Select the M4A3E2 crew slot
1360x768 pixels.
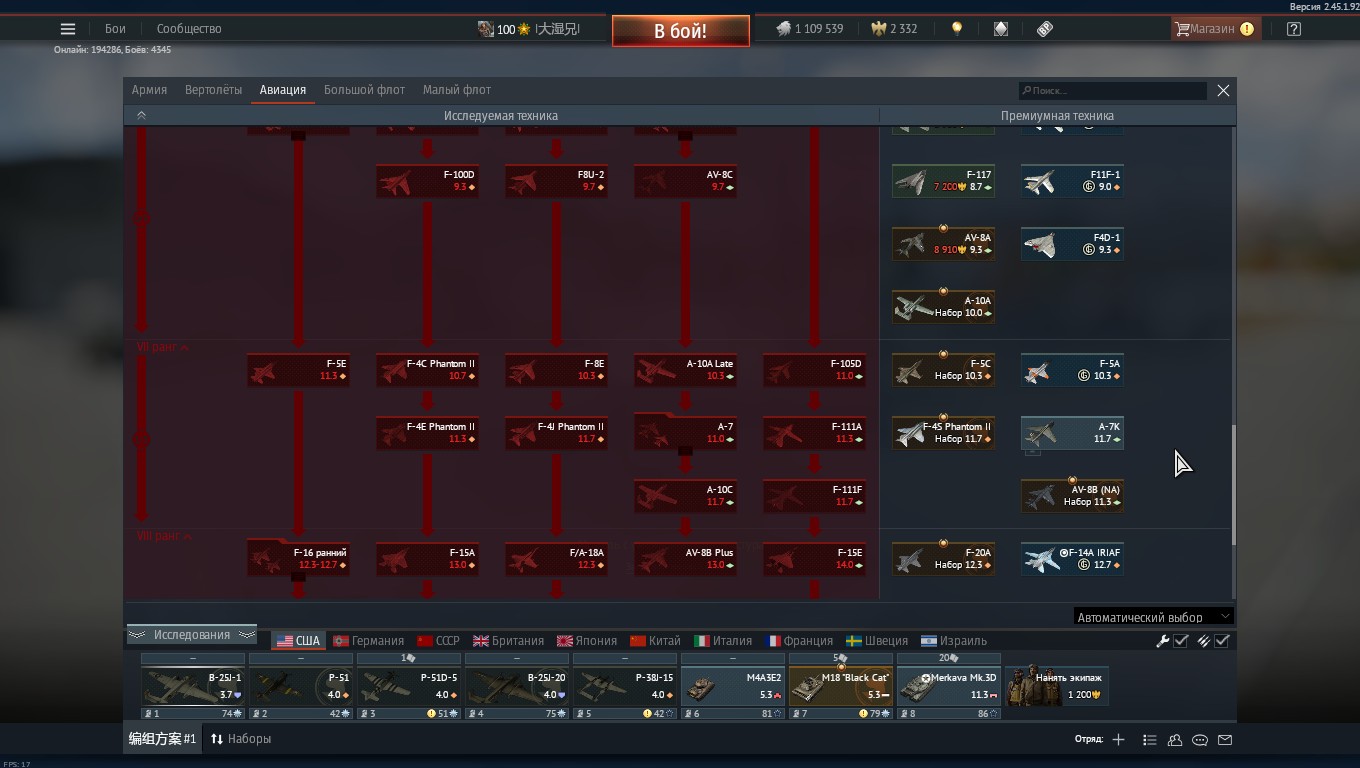pos(732,686)
